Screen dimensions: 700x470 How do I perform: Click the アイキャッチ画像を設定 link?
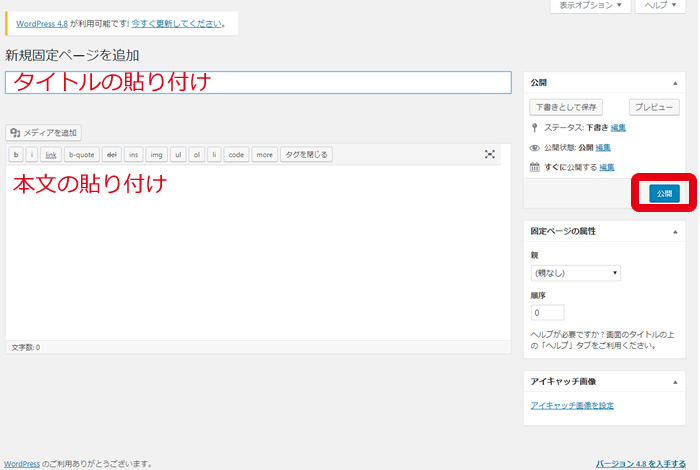tap(572, 405)
